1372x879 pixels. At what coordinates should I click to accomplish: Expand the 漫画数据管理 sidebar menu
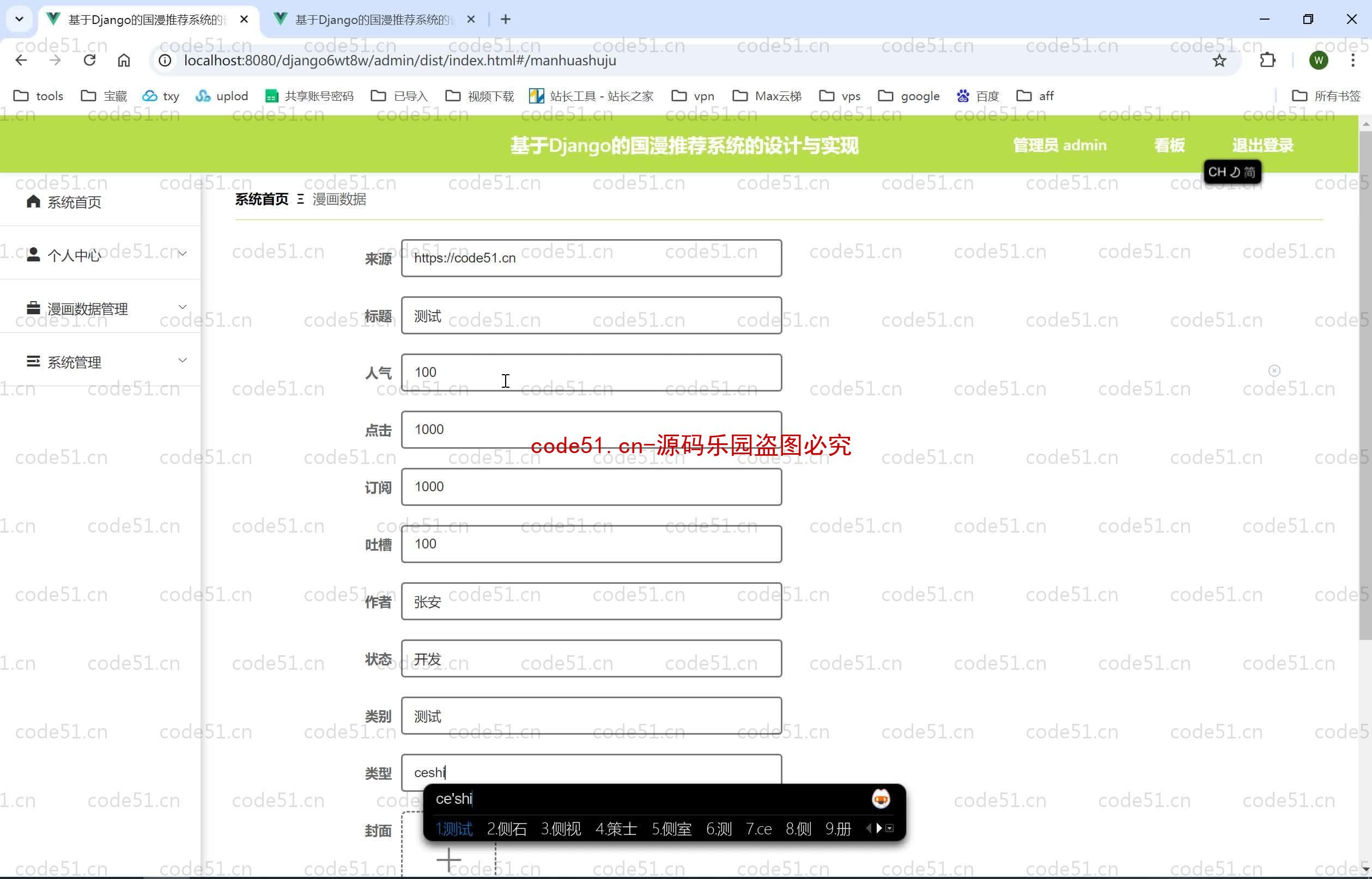pyautogui.click(x=100, y=308)
